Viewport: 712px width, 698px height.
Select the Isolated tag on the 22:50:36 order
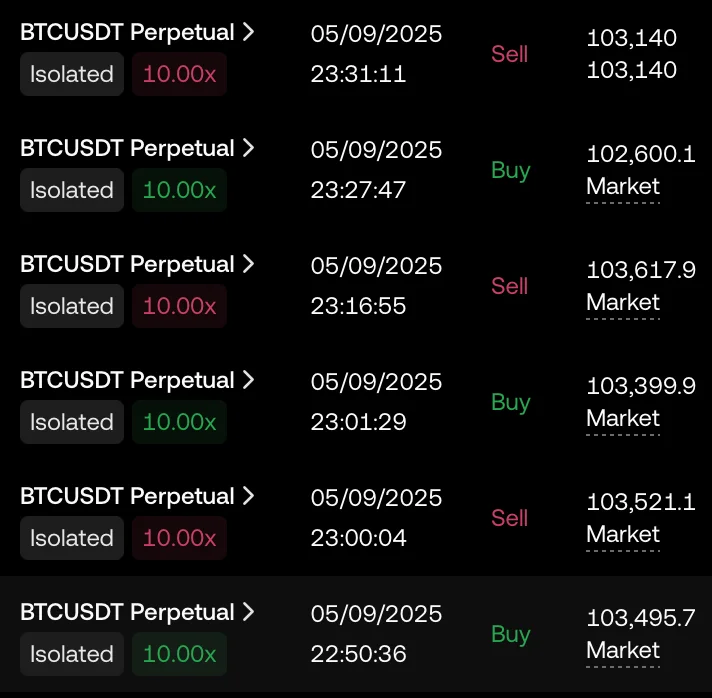(x=72, y=654)
